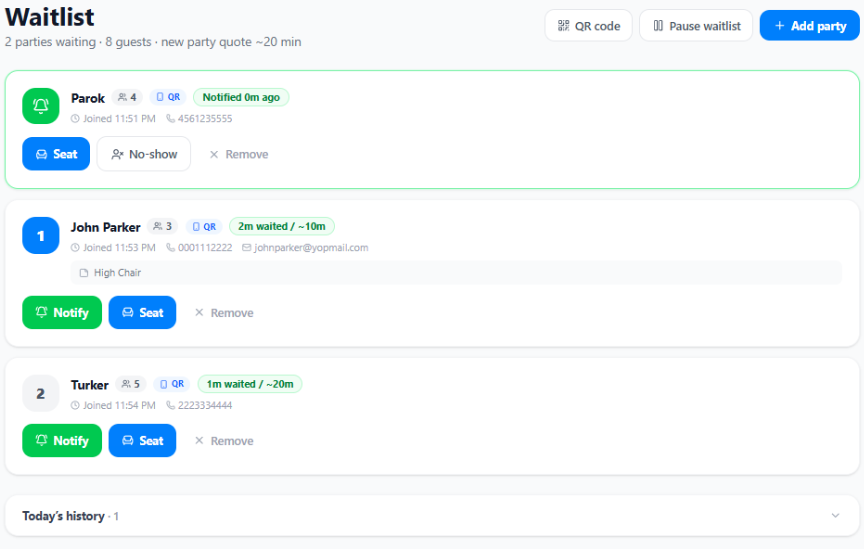Viewport: 864px width, 549px height.
Task: Click the QR badge next to John Parker
Action: pos(204,227)
